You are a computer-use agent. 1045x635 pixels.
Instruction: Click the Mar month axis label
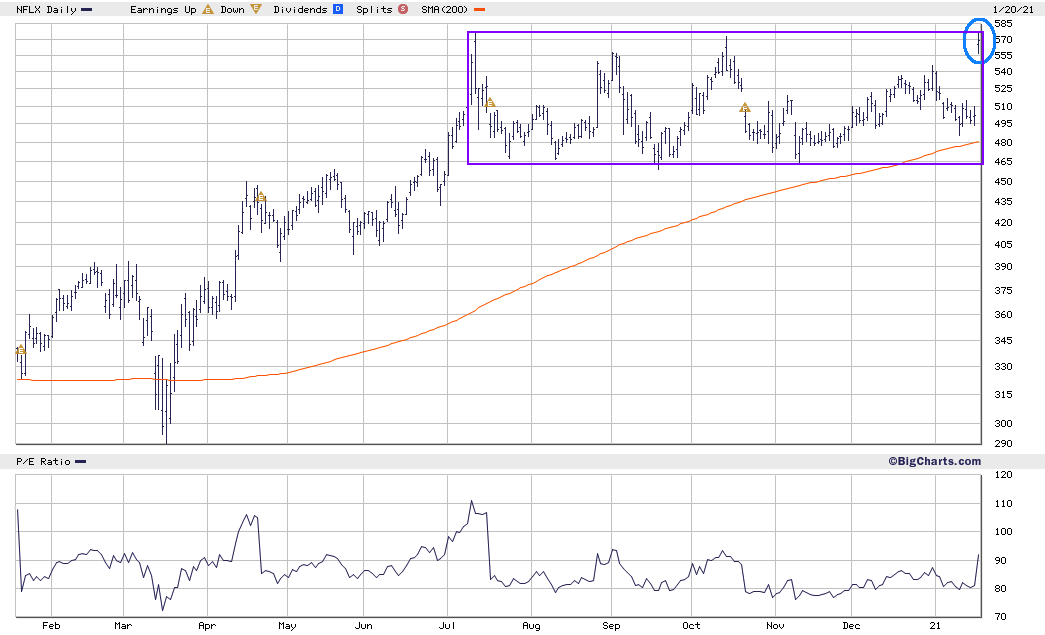tap(123, 626)
